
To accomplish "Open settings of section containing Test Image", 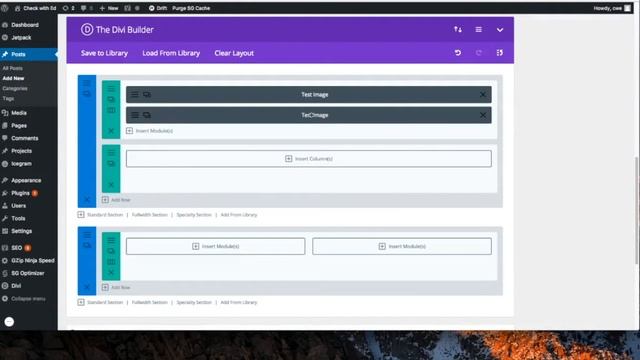I will pyautogui.click(x=87, y=83).
